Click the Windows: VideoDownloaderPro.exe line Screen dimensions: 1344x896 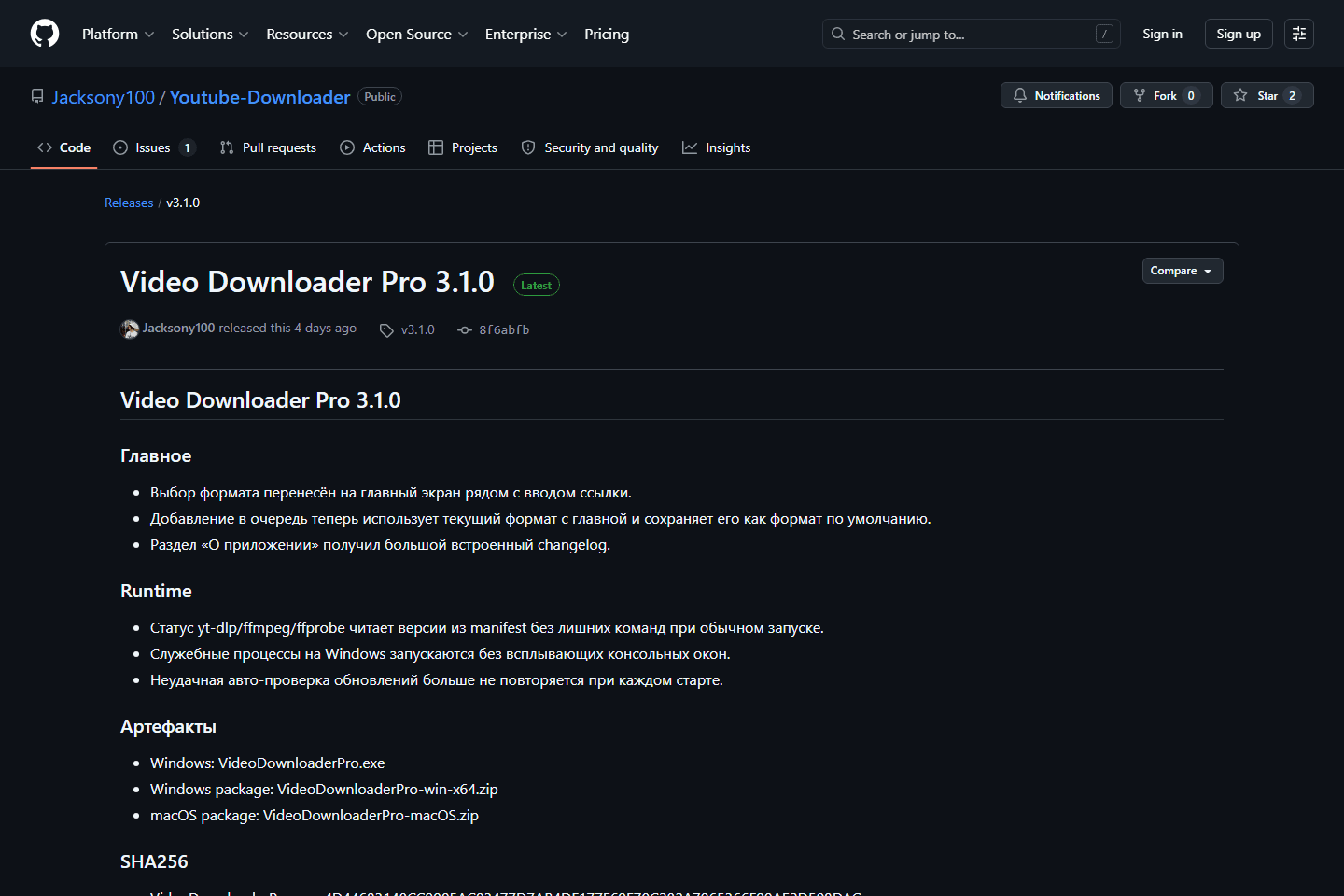coord(268,763)
